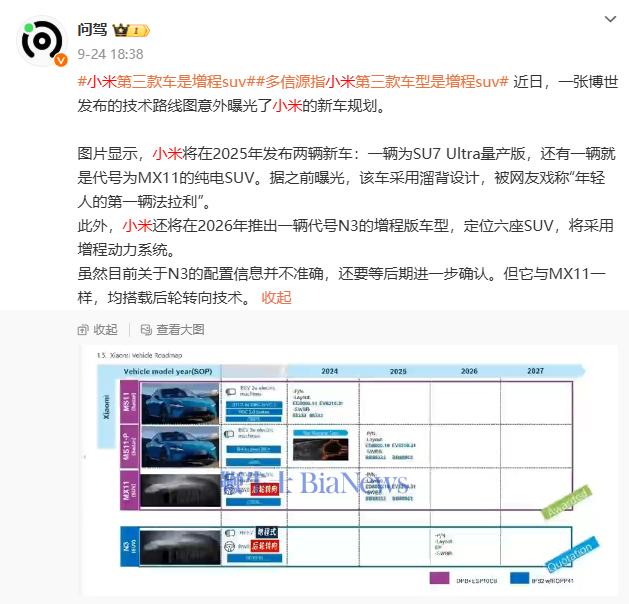Click 小米 link before 还将在2026年
Image resolution: width=629 pixels, height=604 pixels.
click(137, 225)
